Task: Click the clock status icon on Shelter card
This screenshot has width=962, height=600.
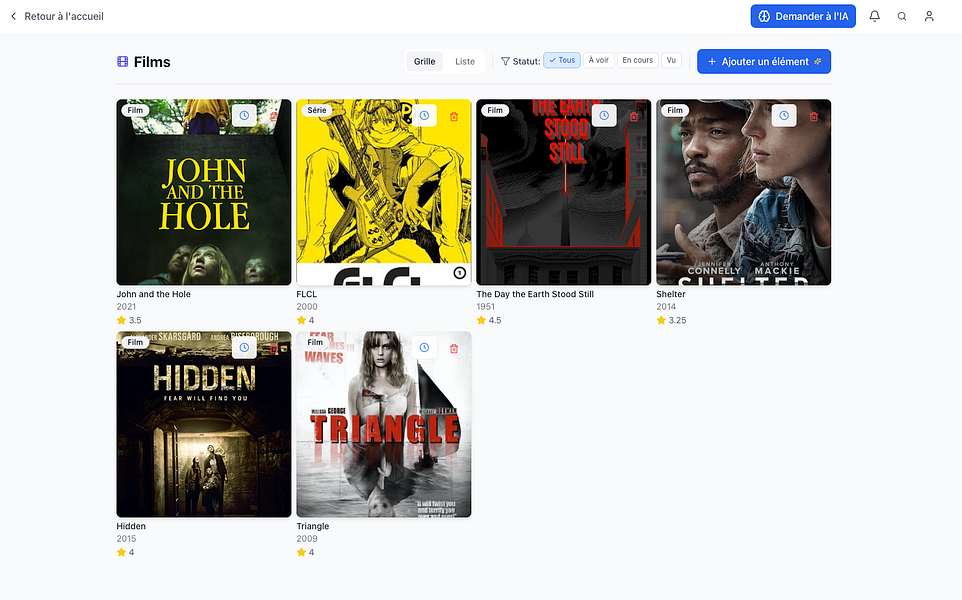Action: pyautogui.click(x=784, y=115)
